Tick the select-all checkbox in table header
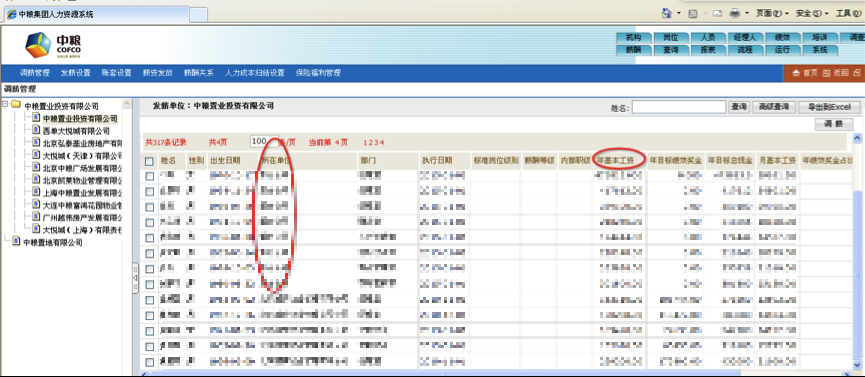This screenshot has width=865, height=377. pyautogui.click(x=149, y=162)
